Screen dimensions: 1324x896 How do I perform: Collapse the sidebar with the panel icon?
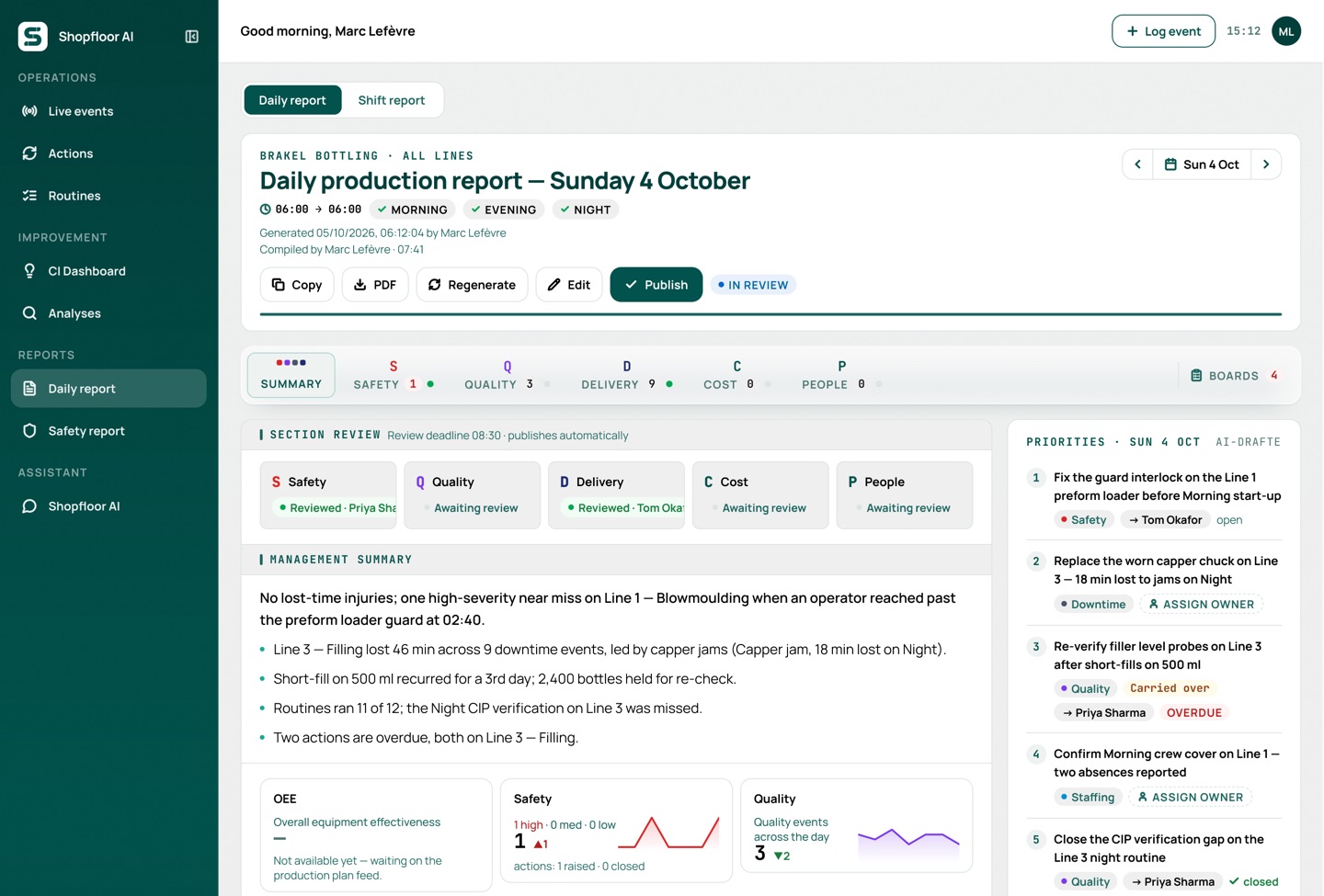(191, 37)
